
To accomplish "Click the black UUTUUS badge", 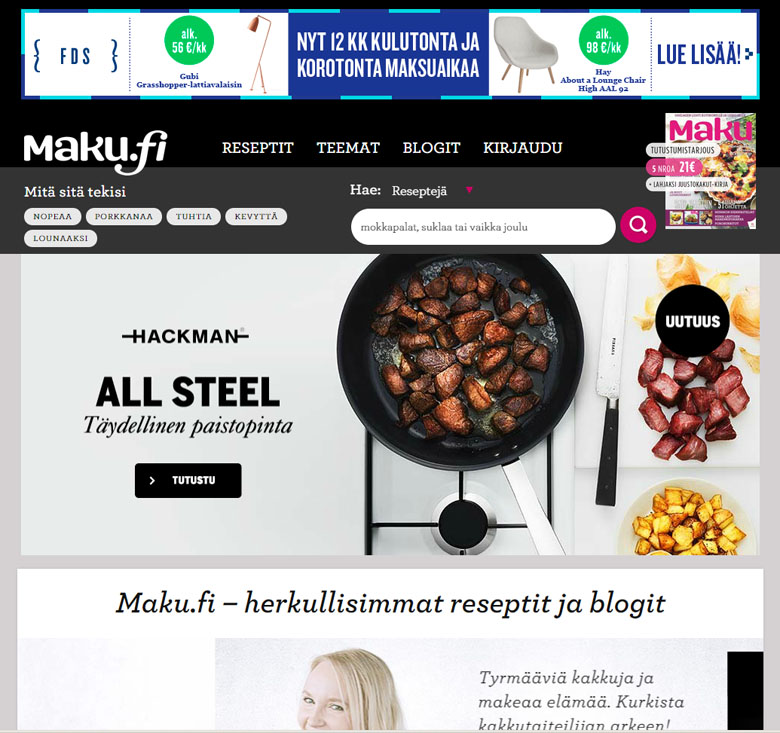I will tap(692, 321).
